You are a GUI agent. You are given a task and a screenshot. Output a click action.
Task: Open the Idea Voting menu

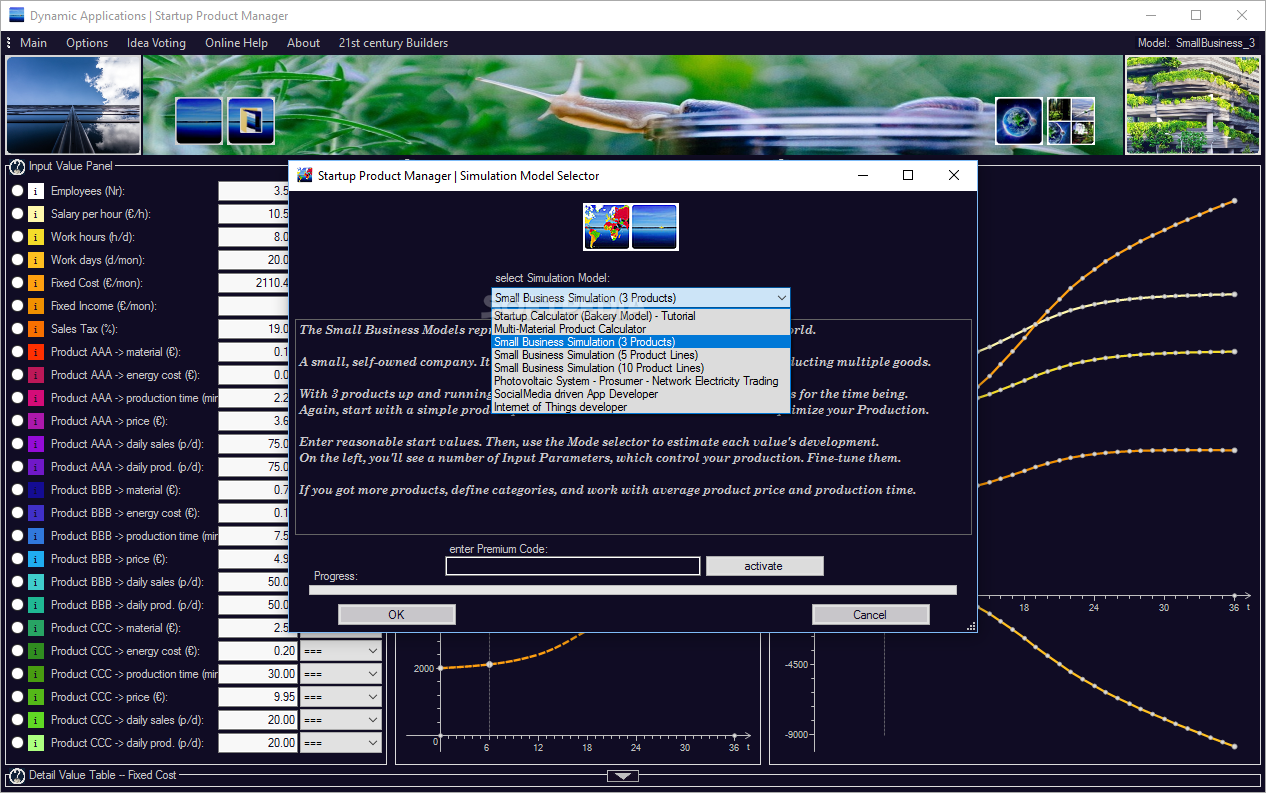point(156,43)
